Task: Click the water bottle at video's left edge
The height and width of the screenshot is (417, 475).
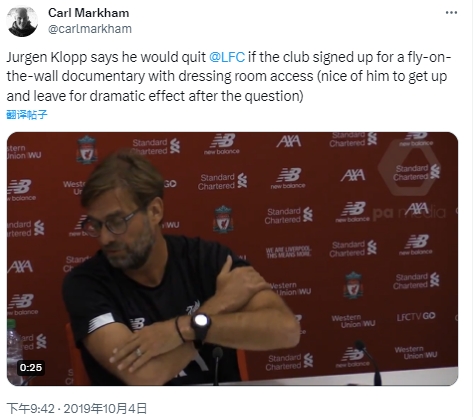Action: tap(13, 352)
